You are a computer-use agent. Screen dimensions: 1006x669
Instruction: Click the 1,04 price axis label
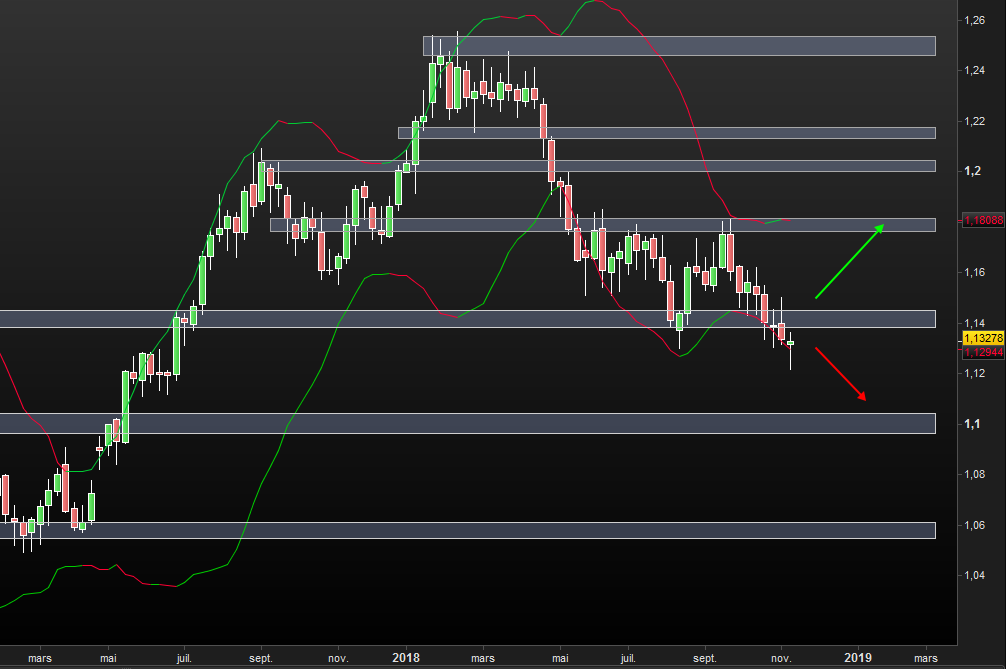click(975, 575)
